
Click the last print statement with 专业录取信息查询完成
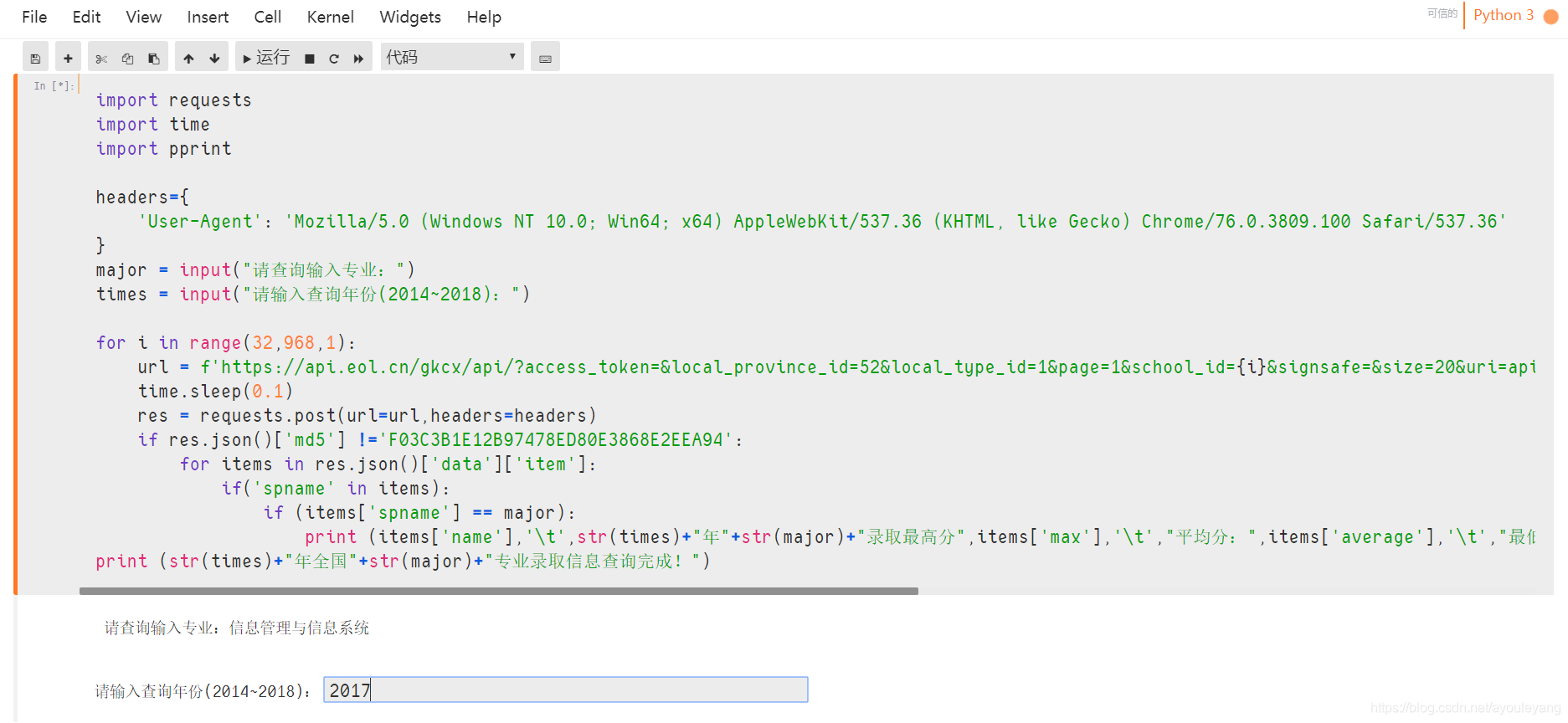coord(403,561)
